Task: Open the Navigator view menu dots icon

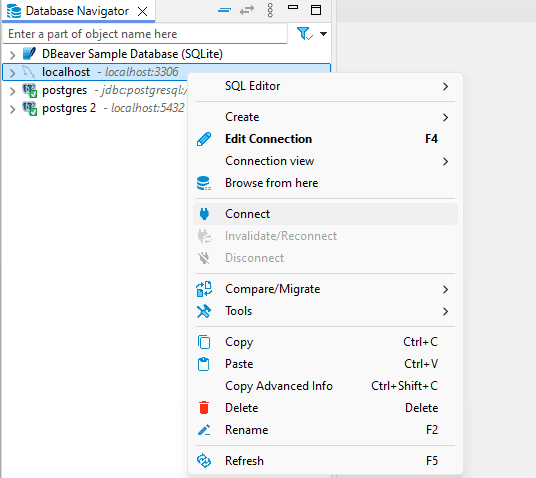Action: [x=270, y=11]
